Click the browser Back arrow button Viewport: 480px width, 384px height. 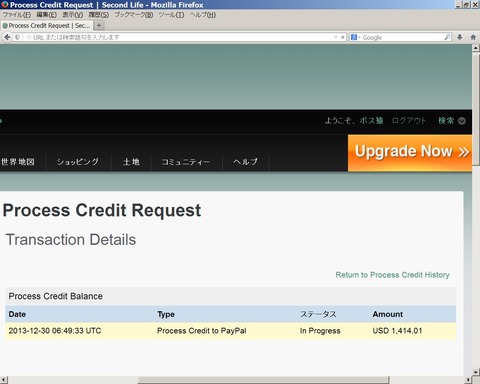pyautogui.click(x=7, y=37)
